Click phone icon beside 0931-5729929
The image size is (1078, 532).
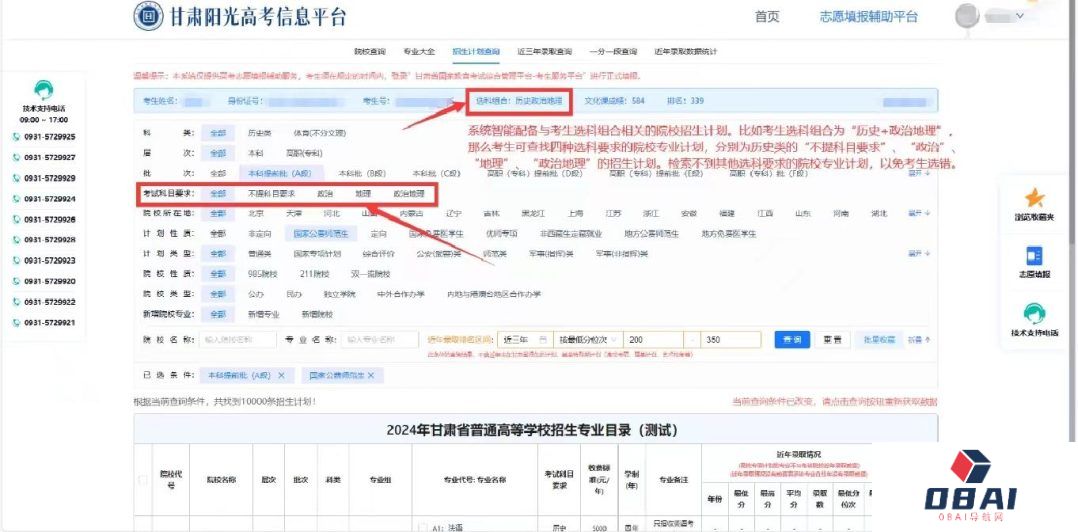coord(16,178)
